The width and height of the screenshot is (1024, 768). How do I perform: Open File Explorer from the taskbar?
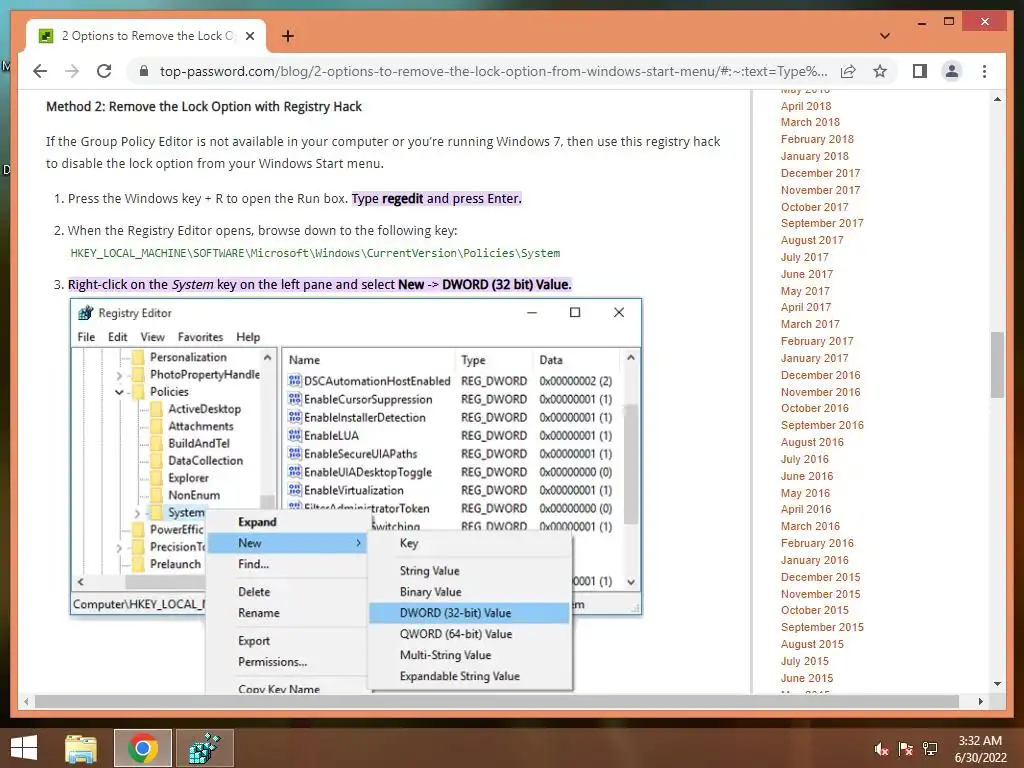(81, 748)
